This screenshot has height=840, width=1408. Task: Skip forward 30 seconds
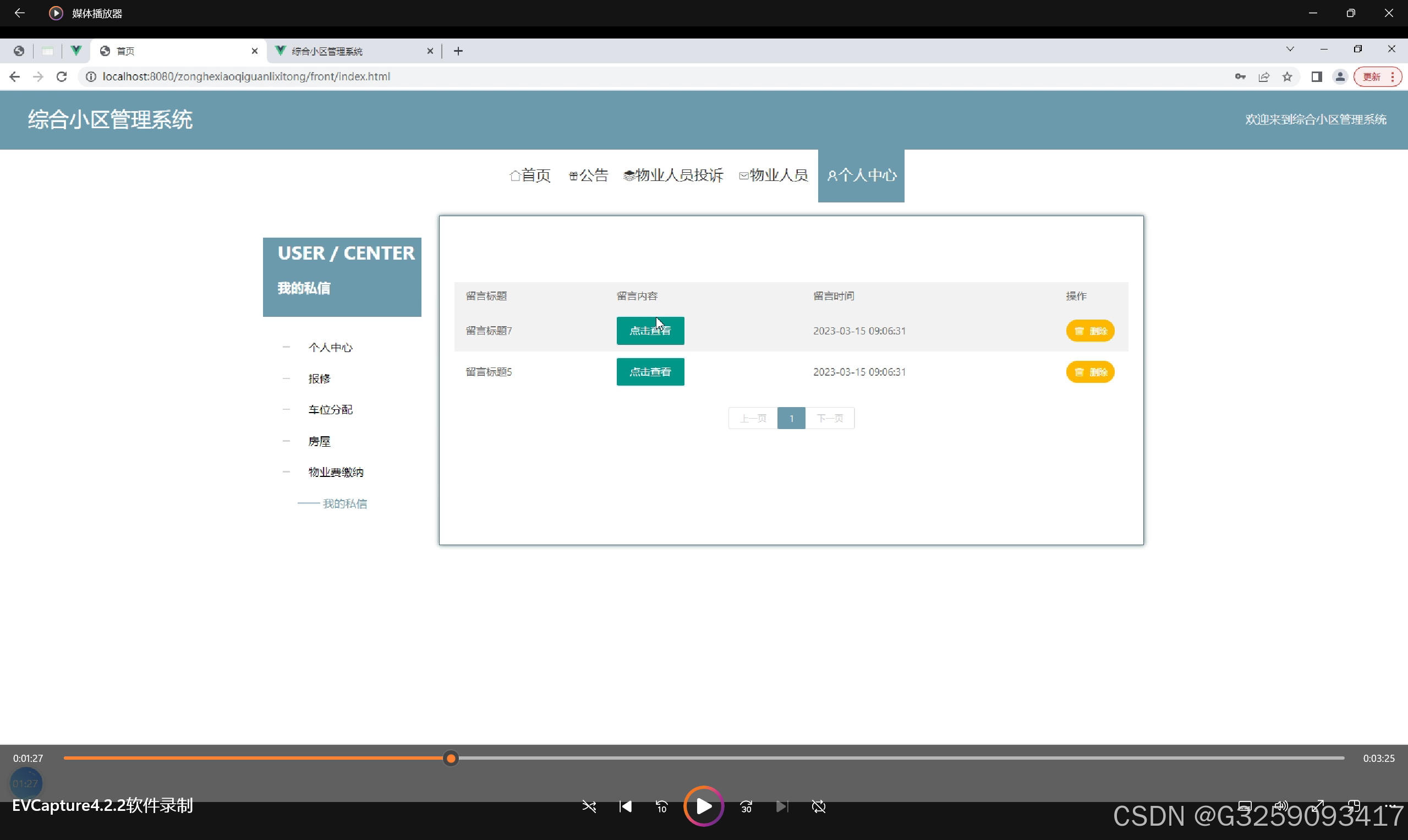746,806
